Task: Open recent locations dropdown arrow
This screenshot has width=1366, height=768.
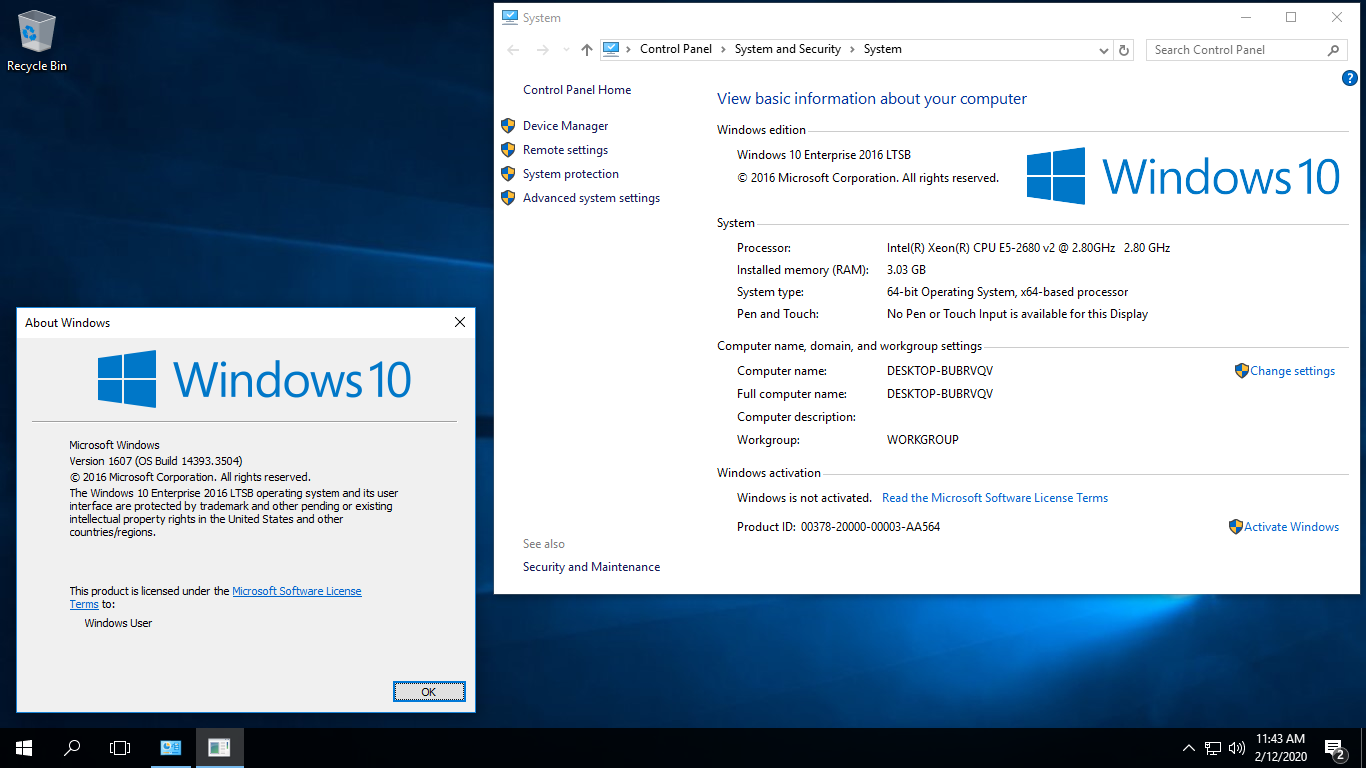Action: (x=565, y=50)
